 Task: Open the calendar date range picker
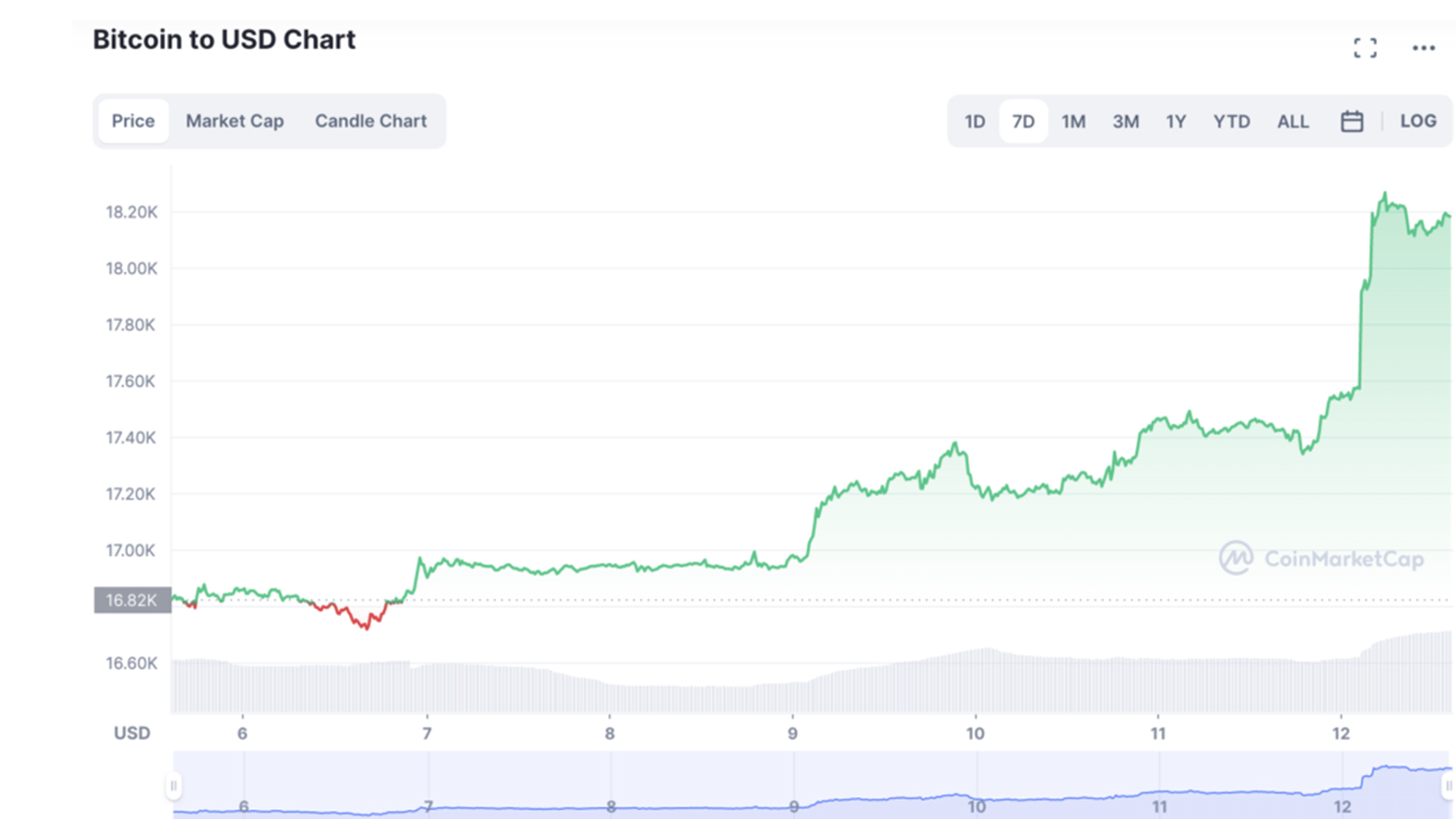(1351, 121)
